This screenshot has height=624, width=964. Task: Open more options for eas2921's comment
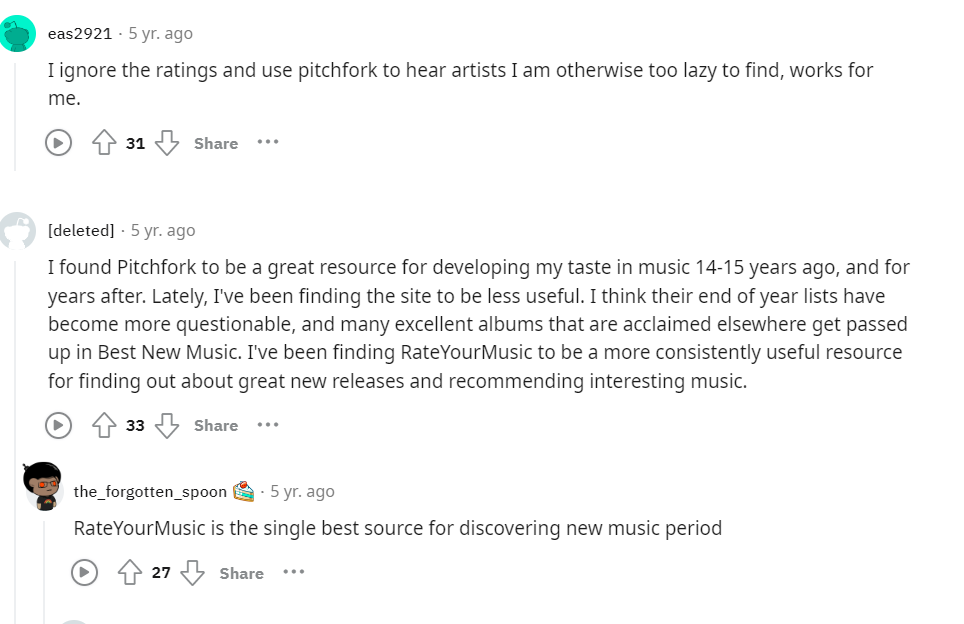267,142
